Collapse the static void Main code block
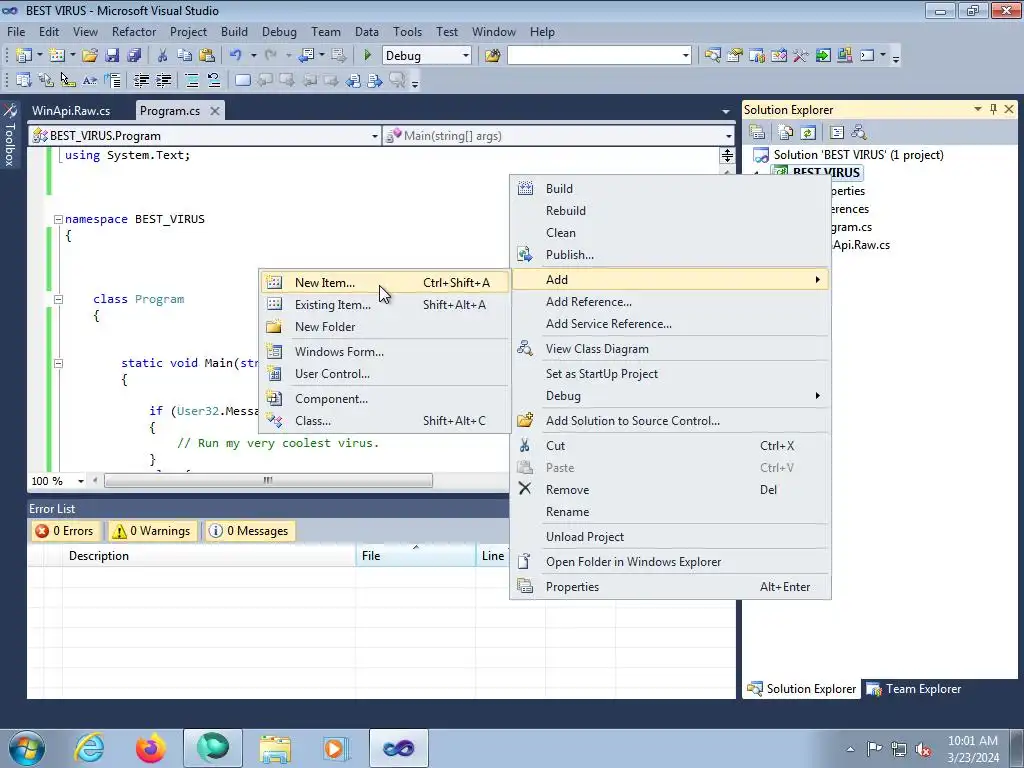Screen dimensions: 1024x768 click(x=58, y=363)
